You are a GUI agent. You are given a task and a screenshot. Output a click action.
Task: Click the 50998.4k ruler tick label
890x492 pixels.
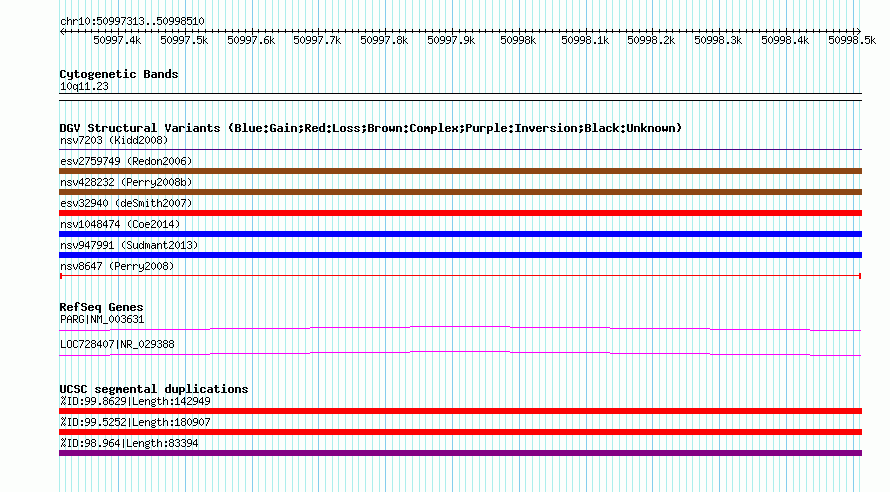point(786,40)
